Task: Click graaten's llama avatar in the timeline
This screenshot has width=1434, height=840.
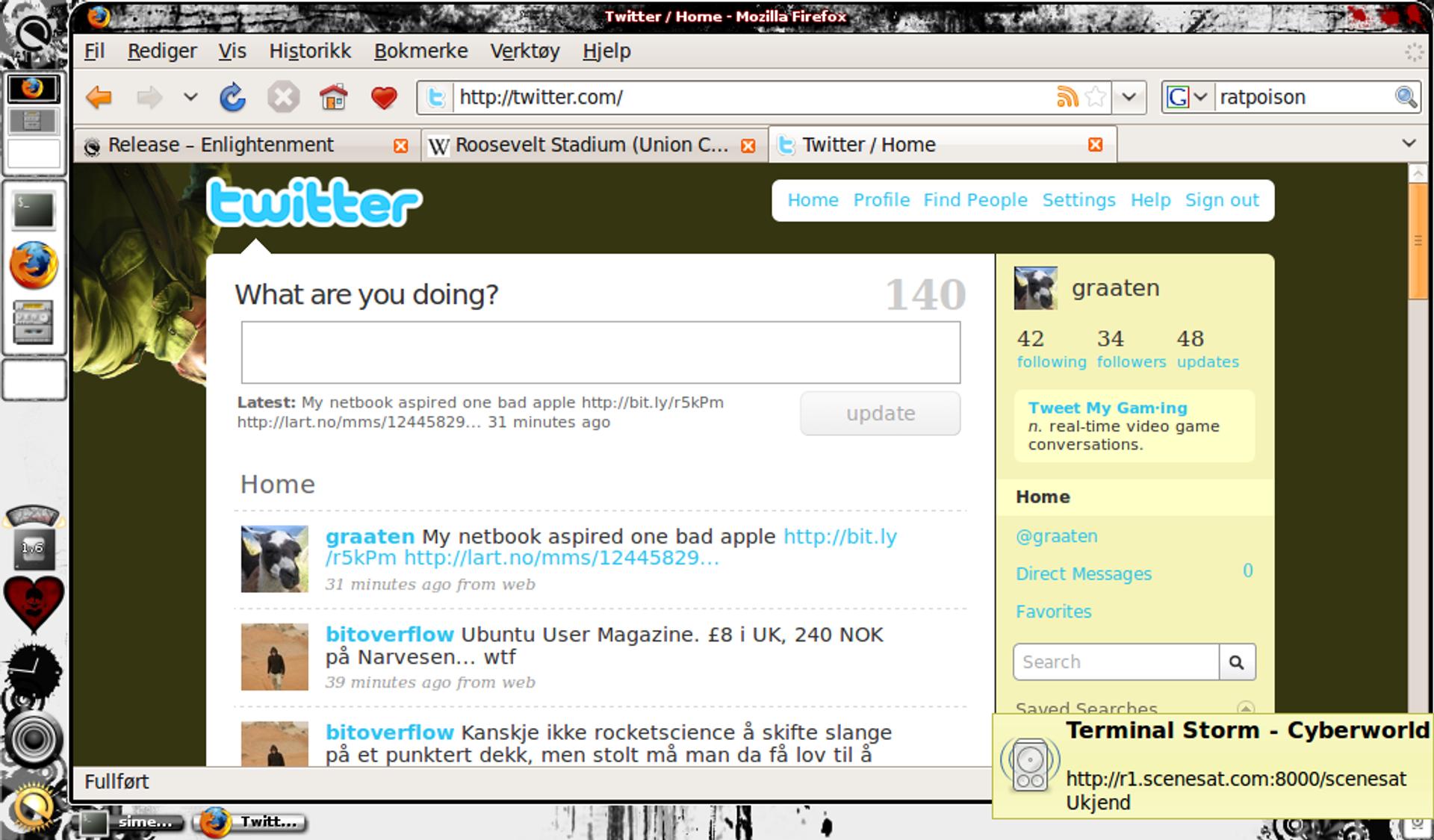Action: click(274, 559)
